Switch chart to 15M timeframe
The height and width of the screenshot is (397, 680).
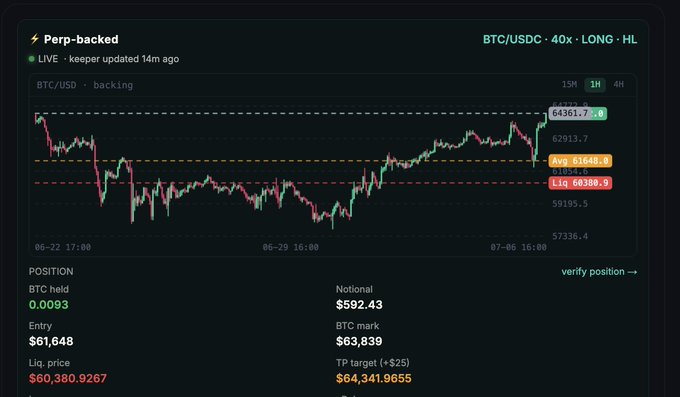pos(569,85)
